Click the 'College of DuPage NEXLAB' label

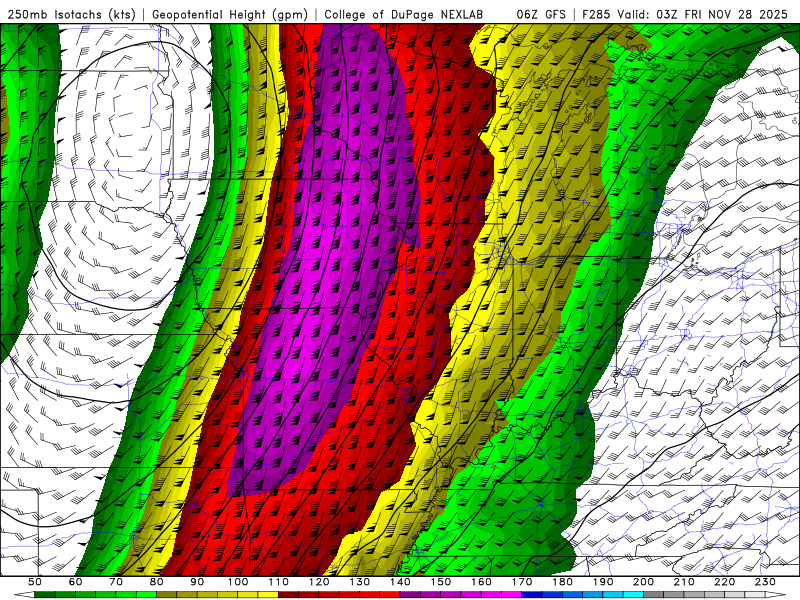pos(404,14)
